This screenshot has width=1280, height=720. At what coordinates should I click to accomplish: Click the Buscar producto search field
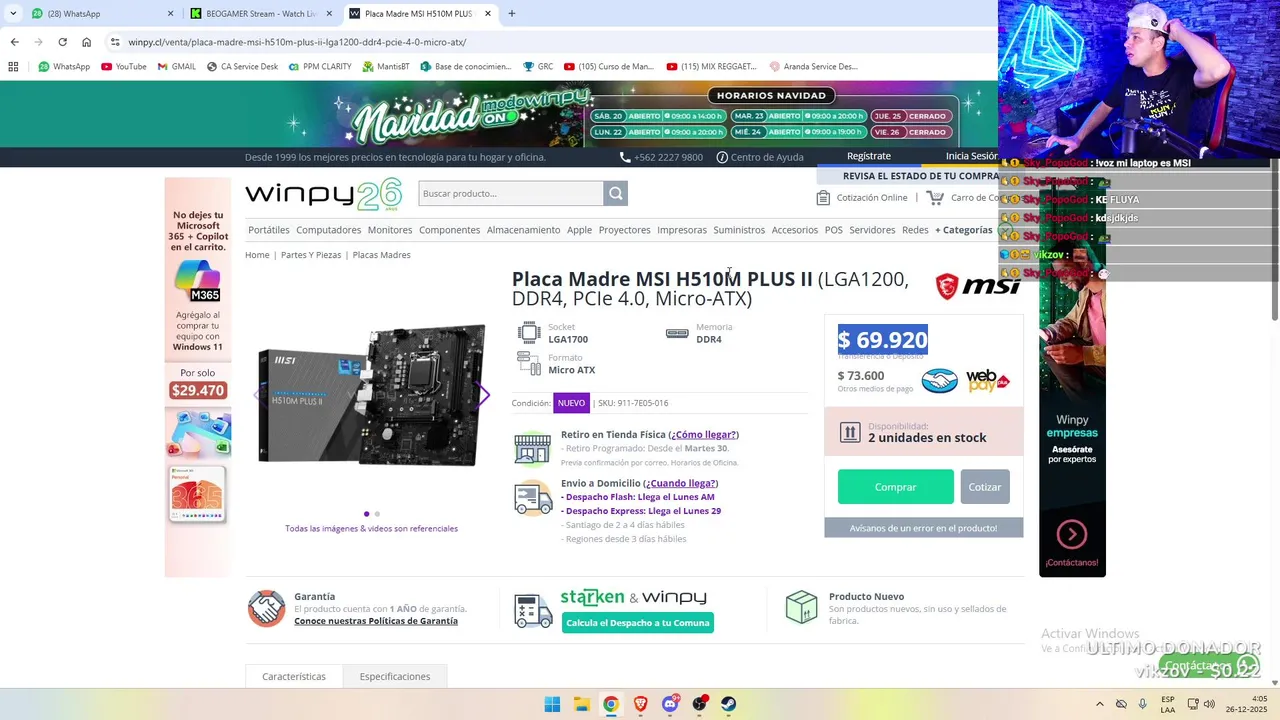[511, 193]
